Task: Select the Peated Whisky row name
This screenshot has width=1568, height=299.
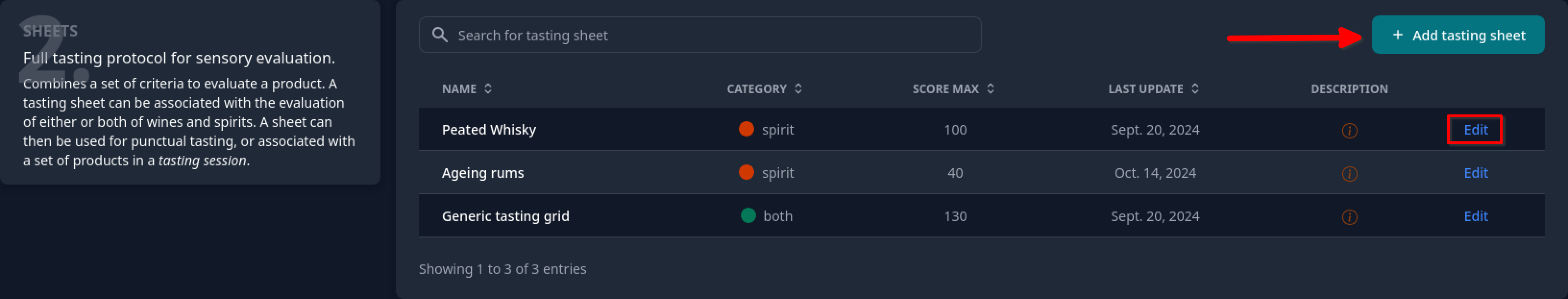Action: click(489, 130)
